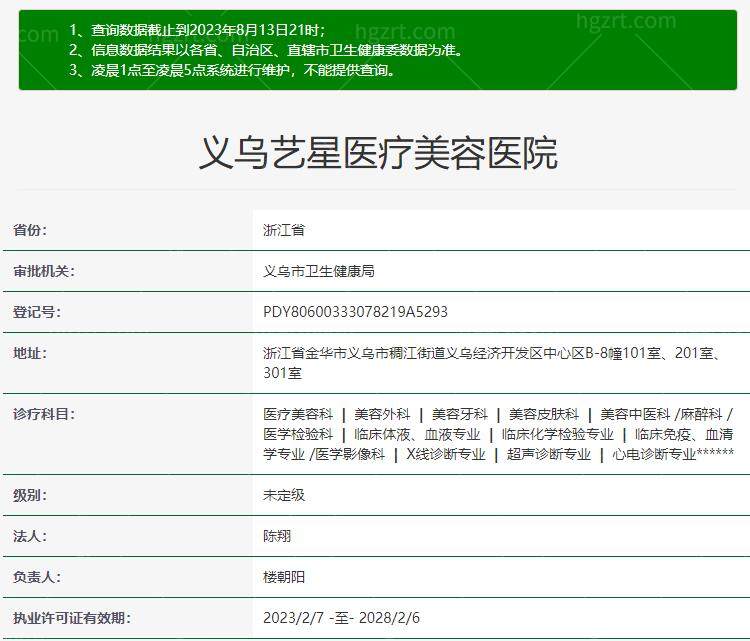Click the value 浙江省

284,230
